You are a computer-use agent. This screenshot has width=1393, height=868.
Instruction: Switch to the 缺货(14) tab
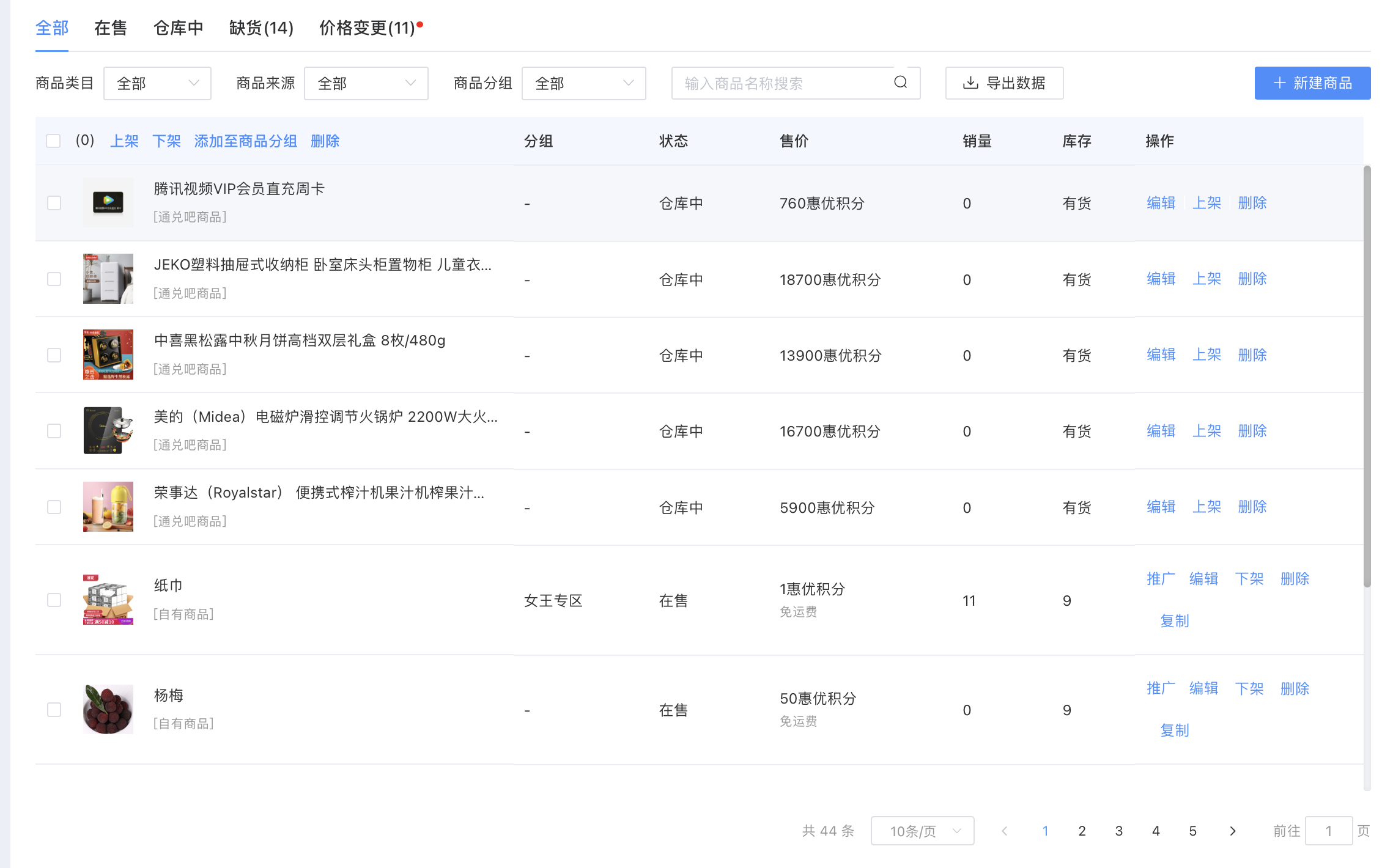(x=261, y=28)
